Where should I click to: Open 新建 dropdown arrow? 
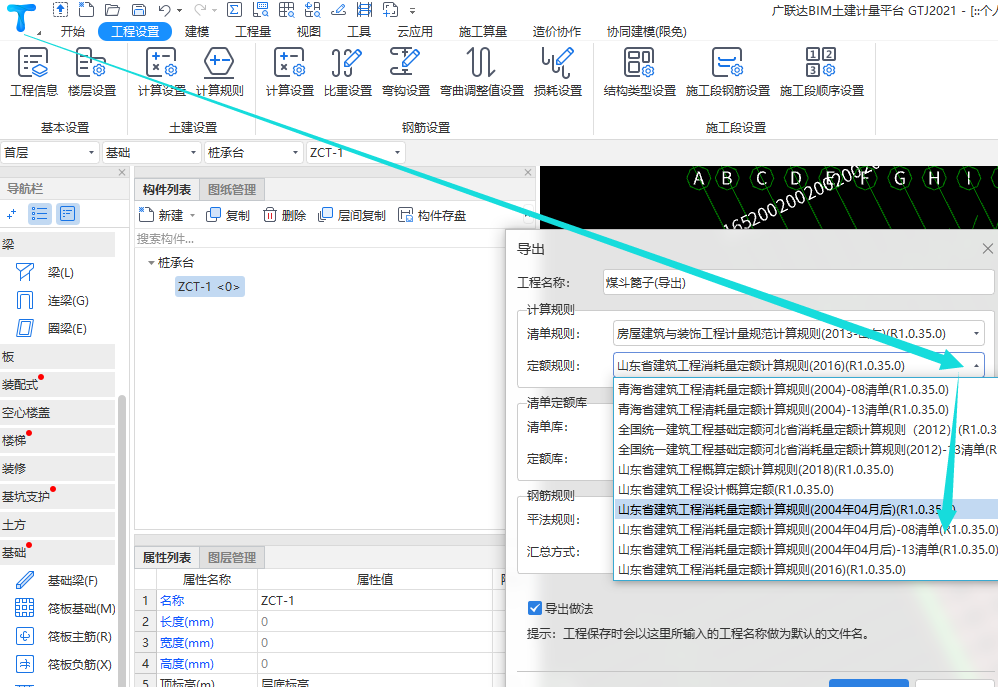tap(192, 215)
